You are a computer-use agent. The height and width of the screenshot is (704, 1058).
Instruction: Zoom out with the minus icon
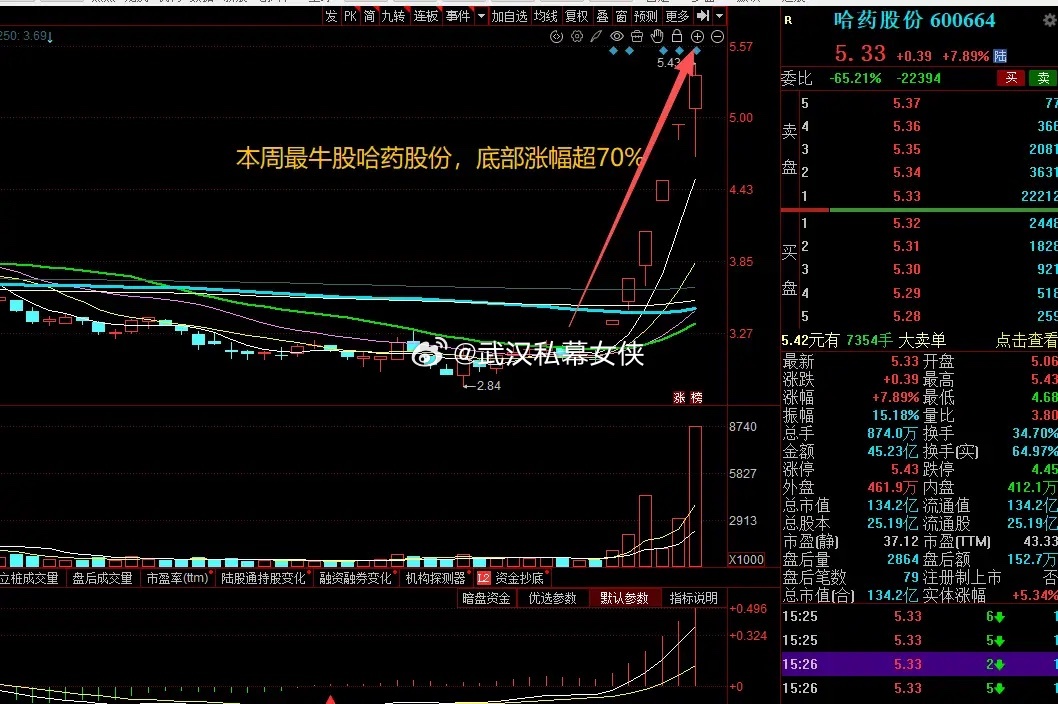[717, 37]
